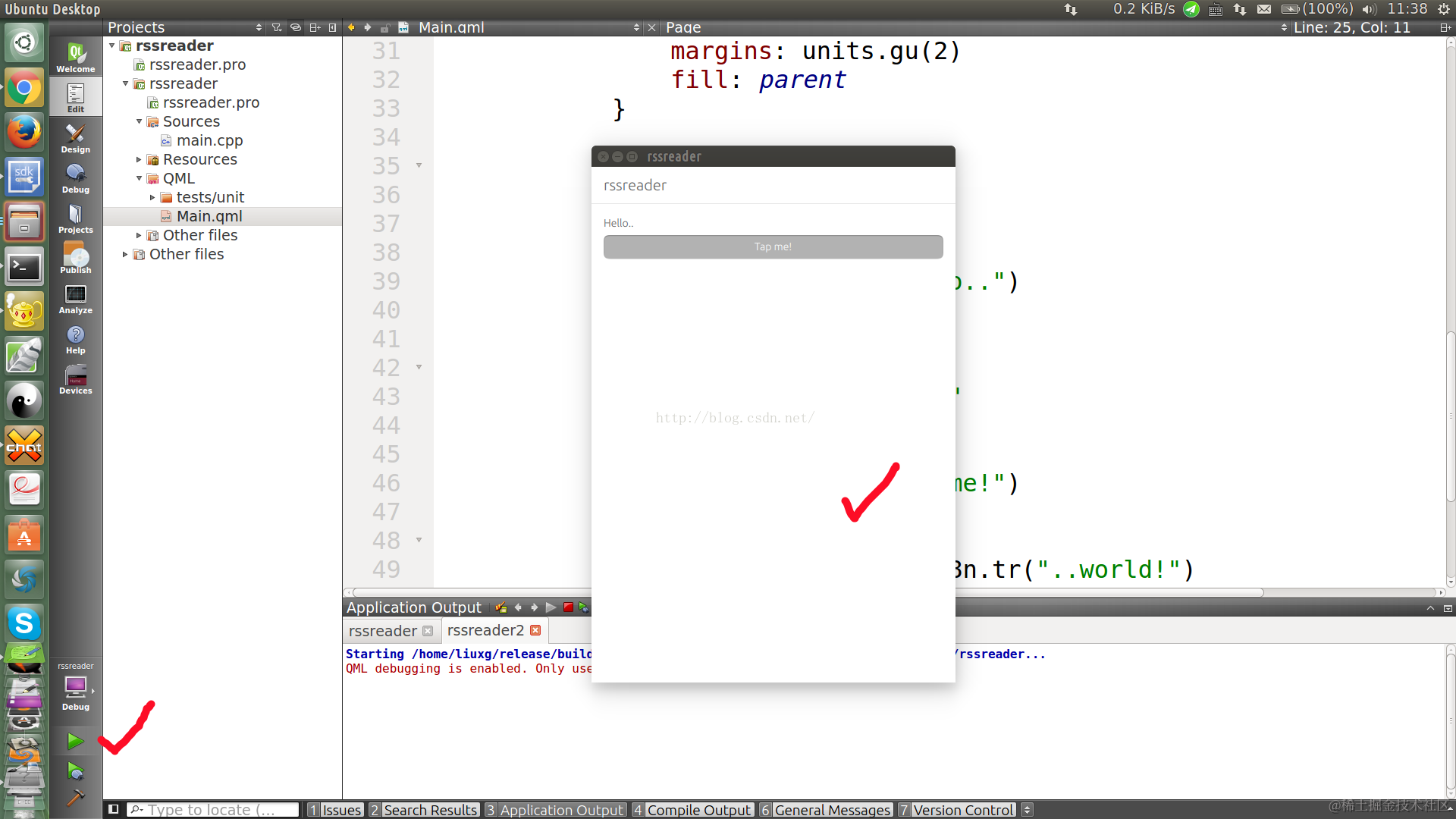Expand the Resources folder
The width and height of the screenshot is (1456, 819).
point(139,159)
